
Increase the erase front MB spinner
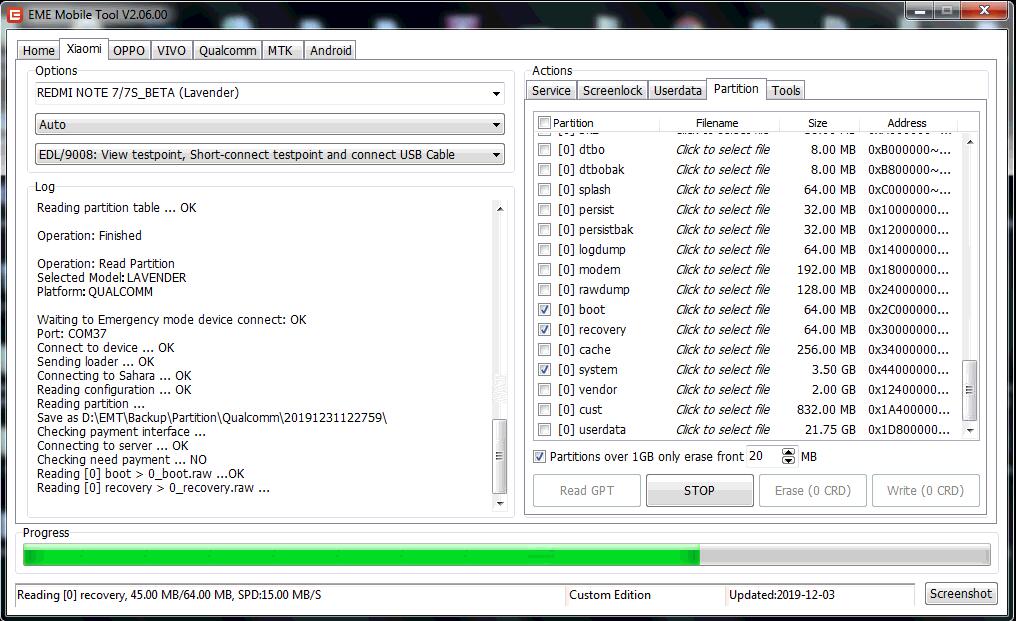[x=788, y=452]
